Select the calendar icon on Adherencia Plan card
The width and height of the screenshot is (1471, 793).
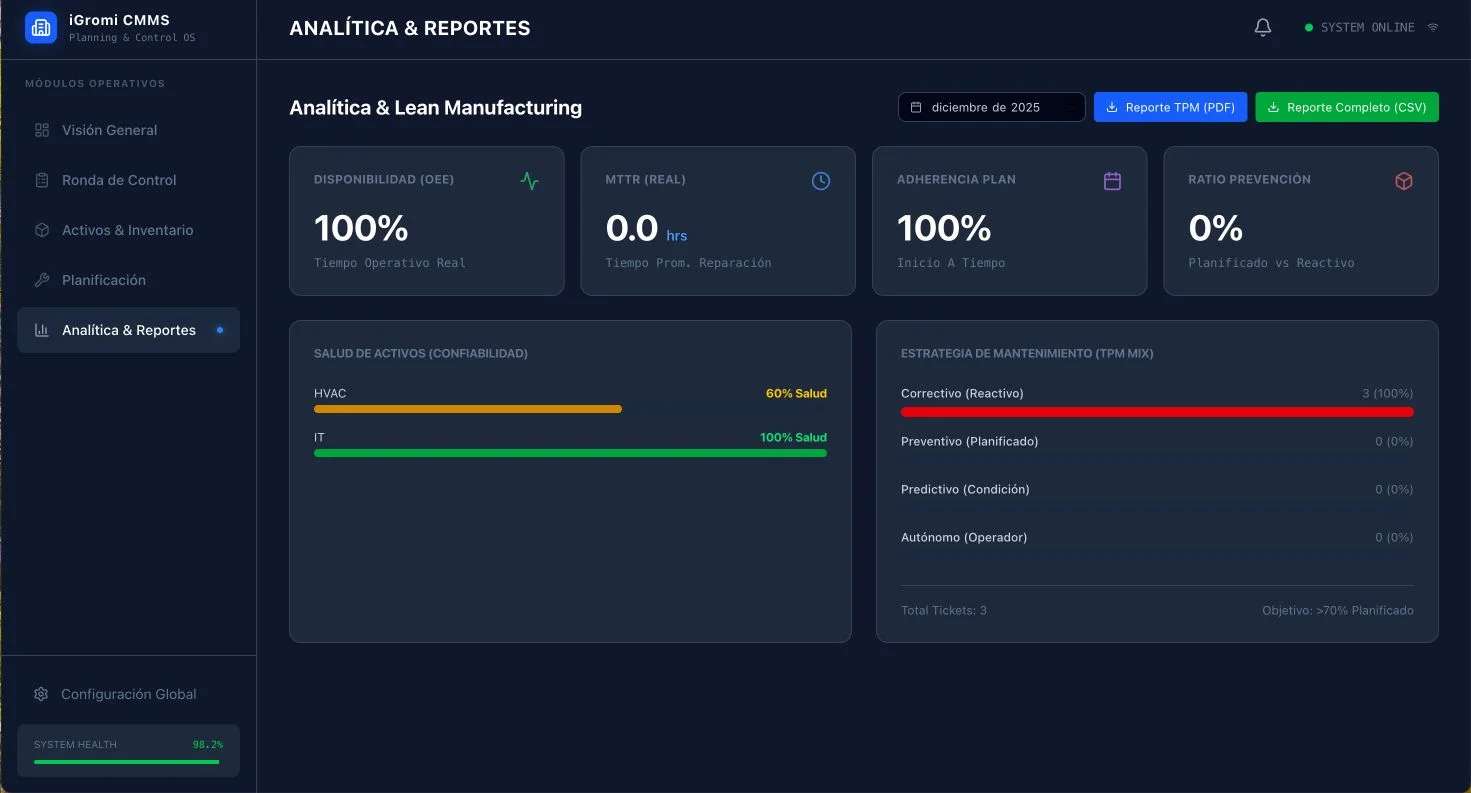coord(1112,181)
